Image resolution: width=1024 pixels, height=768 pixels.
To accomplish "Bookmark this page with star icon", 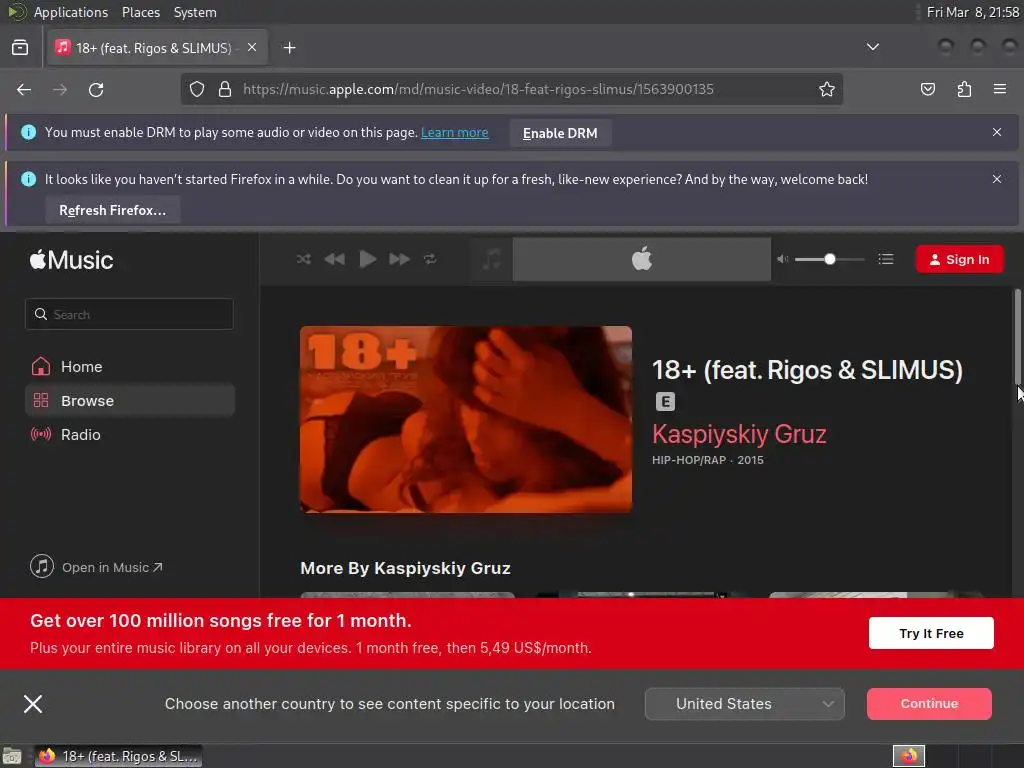I will coord(827,89).
